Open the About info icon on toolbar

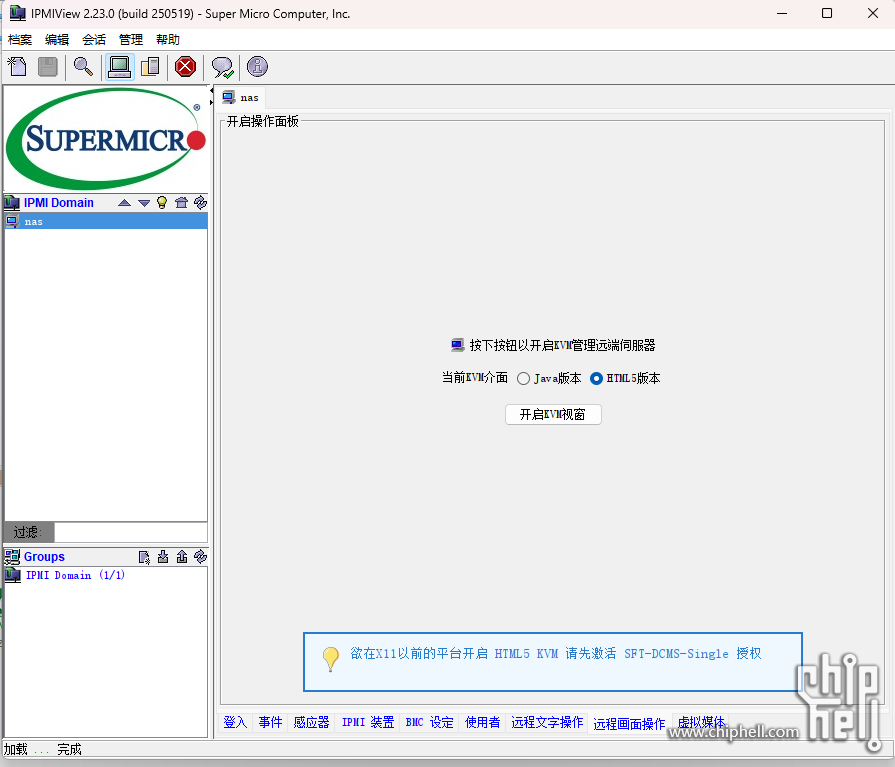pyautogui.click(x=257, y=67)
